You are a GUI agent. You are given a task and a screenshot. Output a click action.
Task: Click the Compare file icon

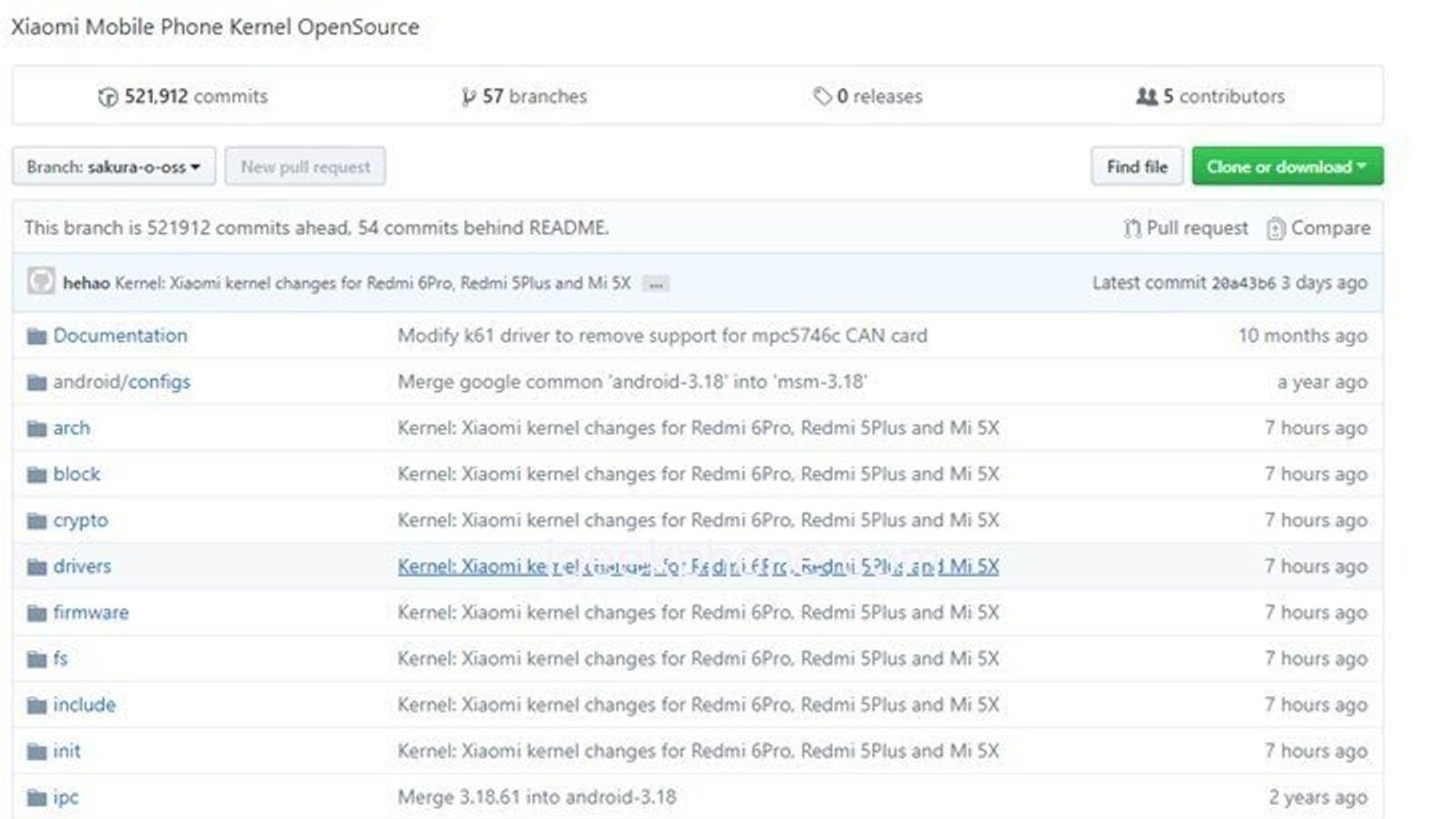[x=1276, y=228]
